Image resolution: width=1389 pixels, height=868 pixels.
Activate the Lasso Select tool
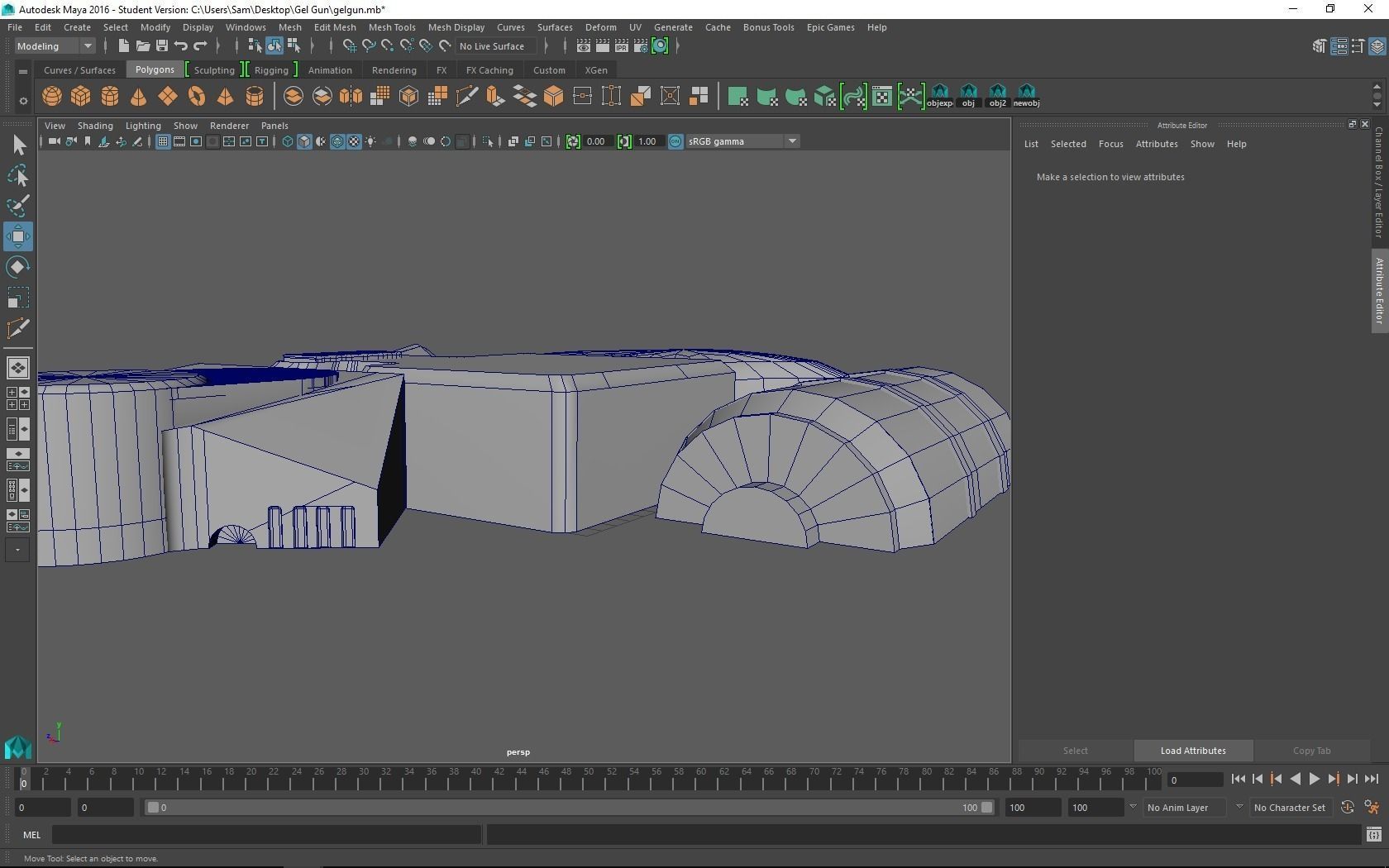tap(18, 175)
